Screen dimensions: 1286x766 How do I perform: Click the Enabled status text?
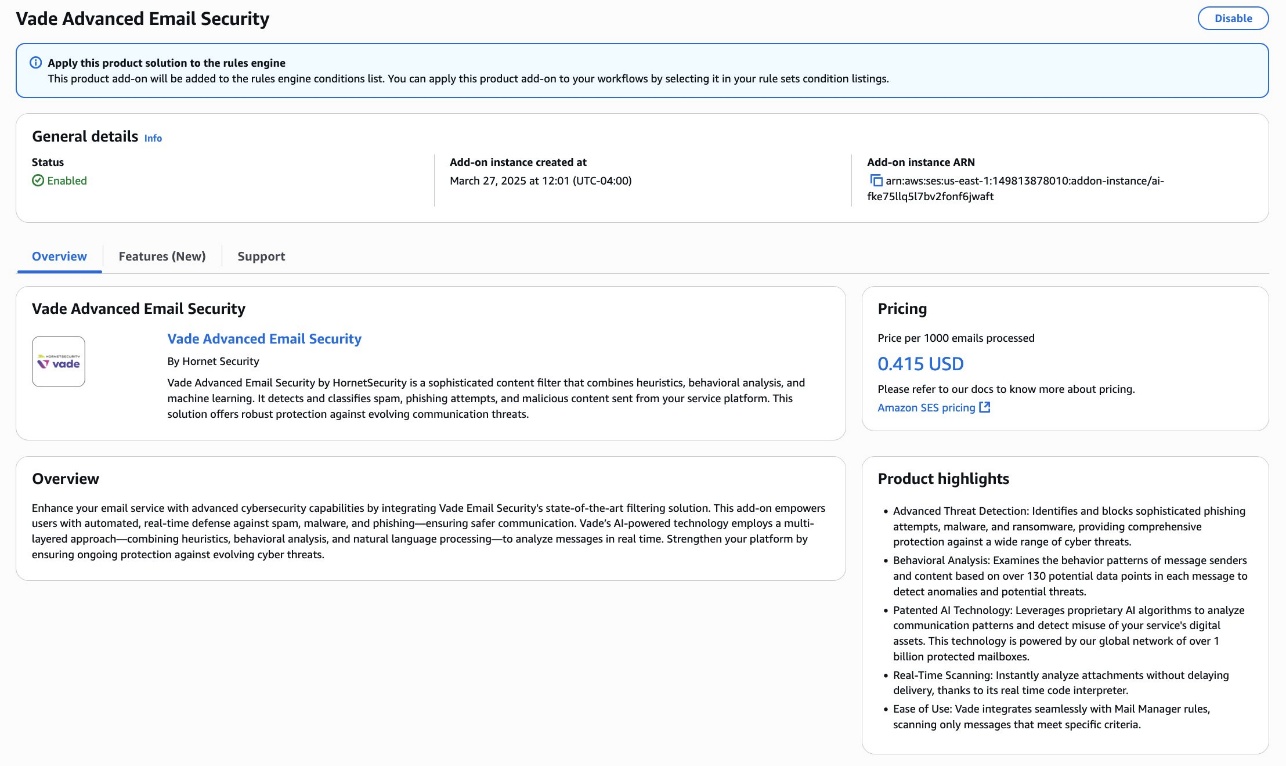[x=67, y=181]
